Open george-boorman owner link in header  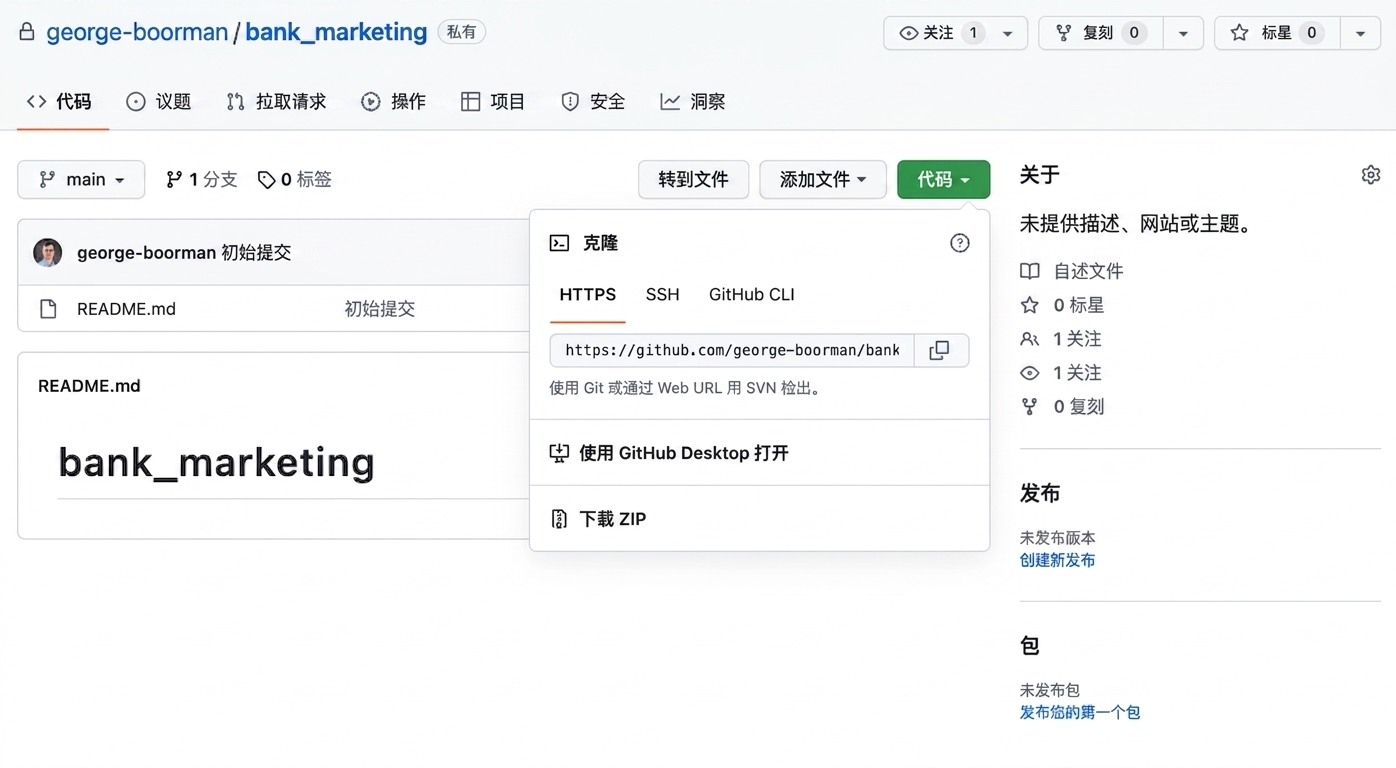[137, 32]
